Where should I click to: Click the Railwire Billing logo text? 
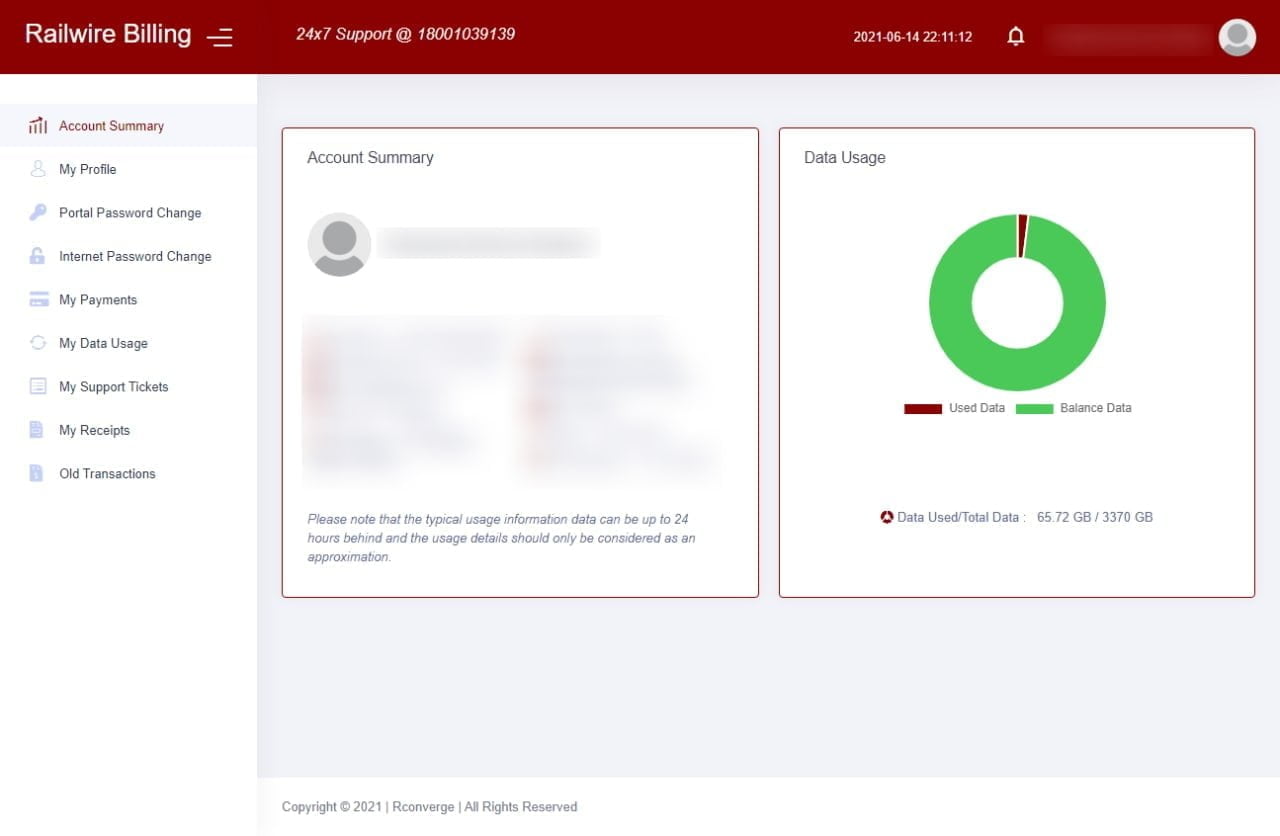tap(108, 34)
